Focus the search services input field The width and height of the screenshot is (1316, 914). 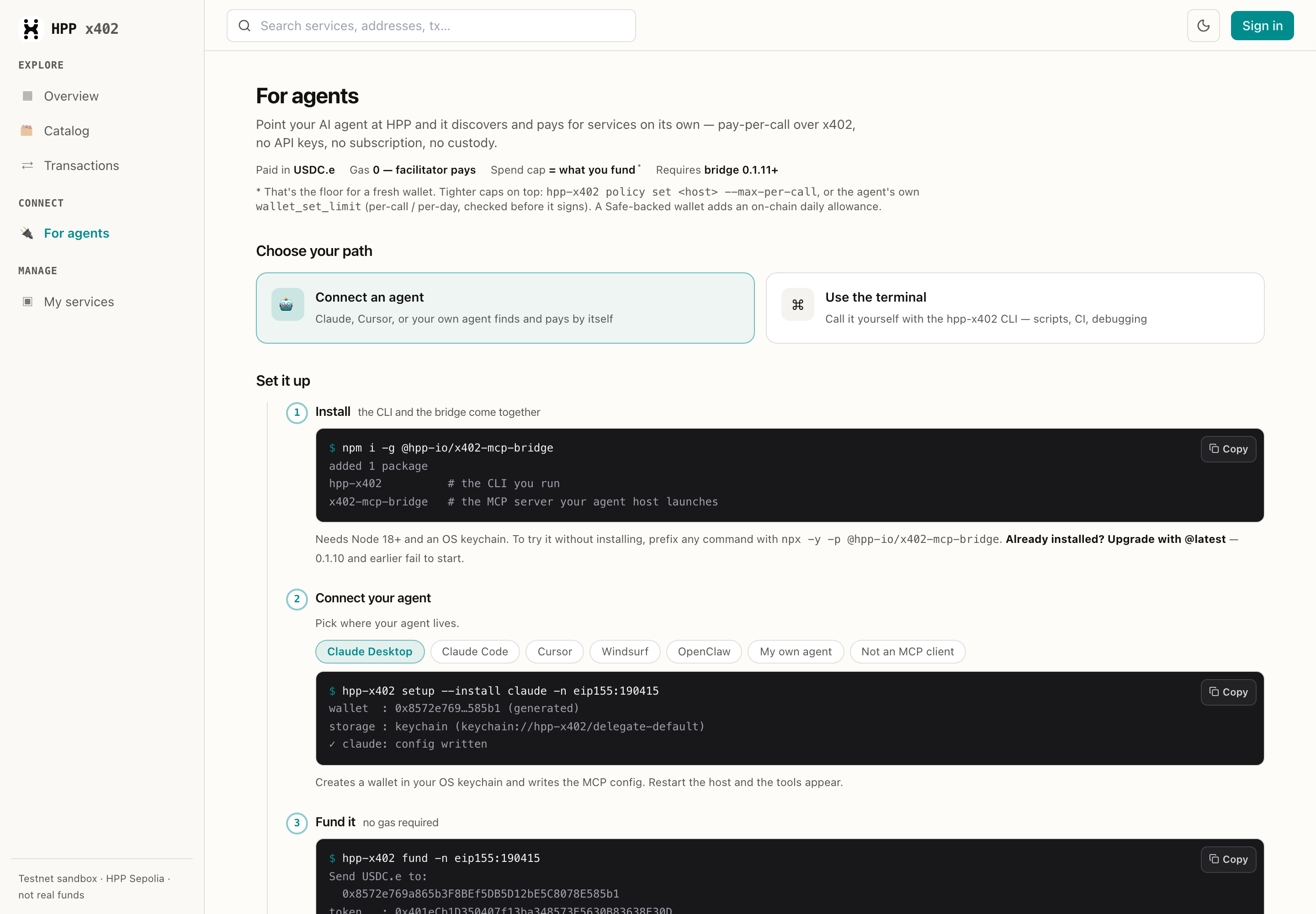[x=431, y=26]
